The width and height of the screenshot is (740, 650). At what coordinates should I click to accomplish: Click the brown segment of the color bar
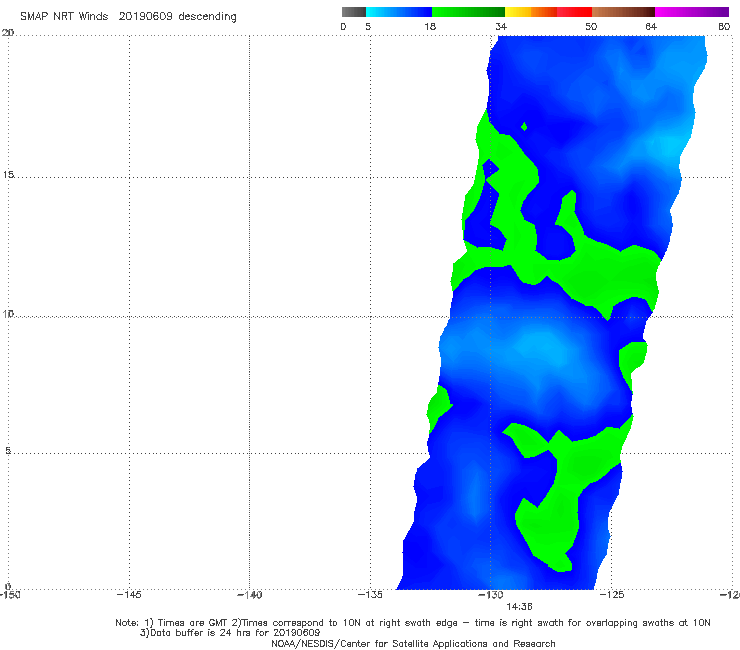(x=623, y=12)
